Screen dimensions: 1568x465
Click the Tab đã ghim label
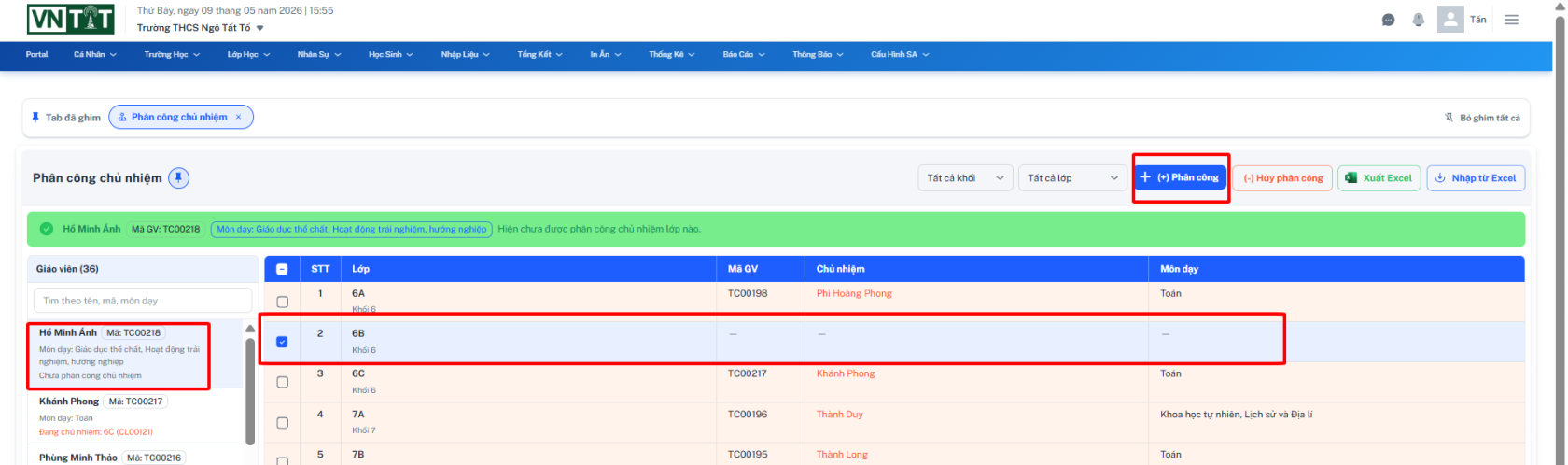pos(73,118)
